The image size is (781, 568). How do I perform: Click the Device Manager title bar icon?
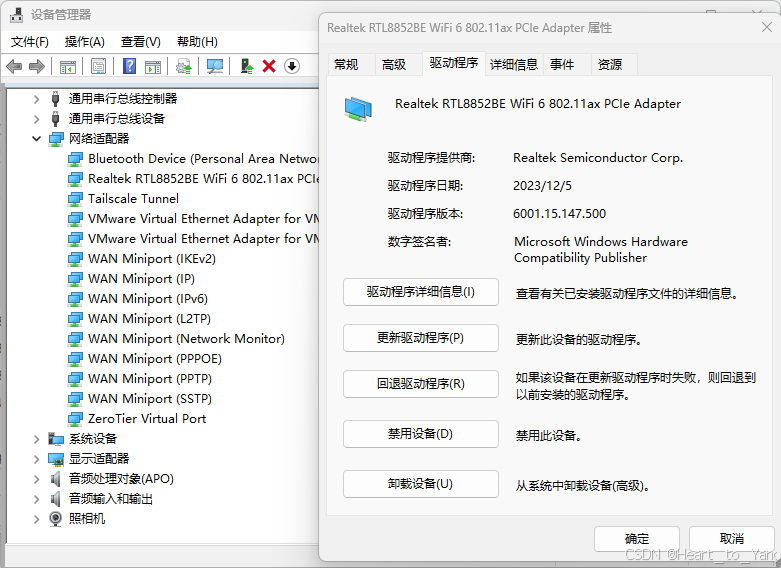coord(16,15)
